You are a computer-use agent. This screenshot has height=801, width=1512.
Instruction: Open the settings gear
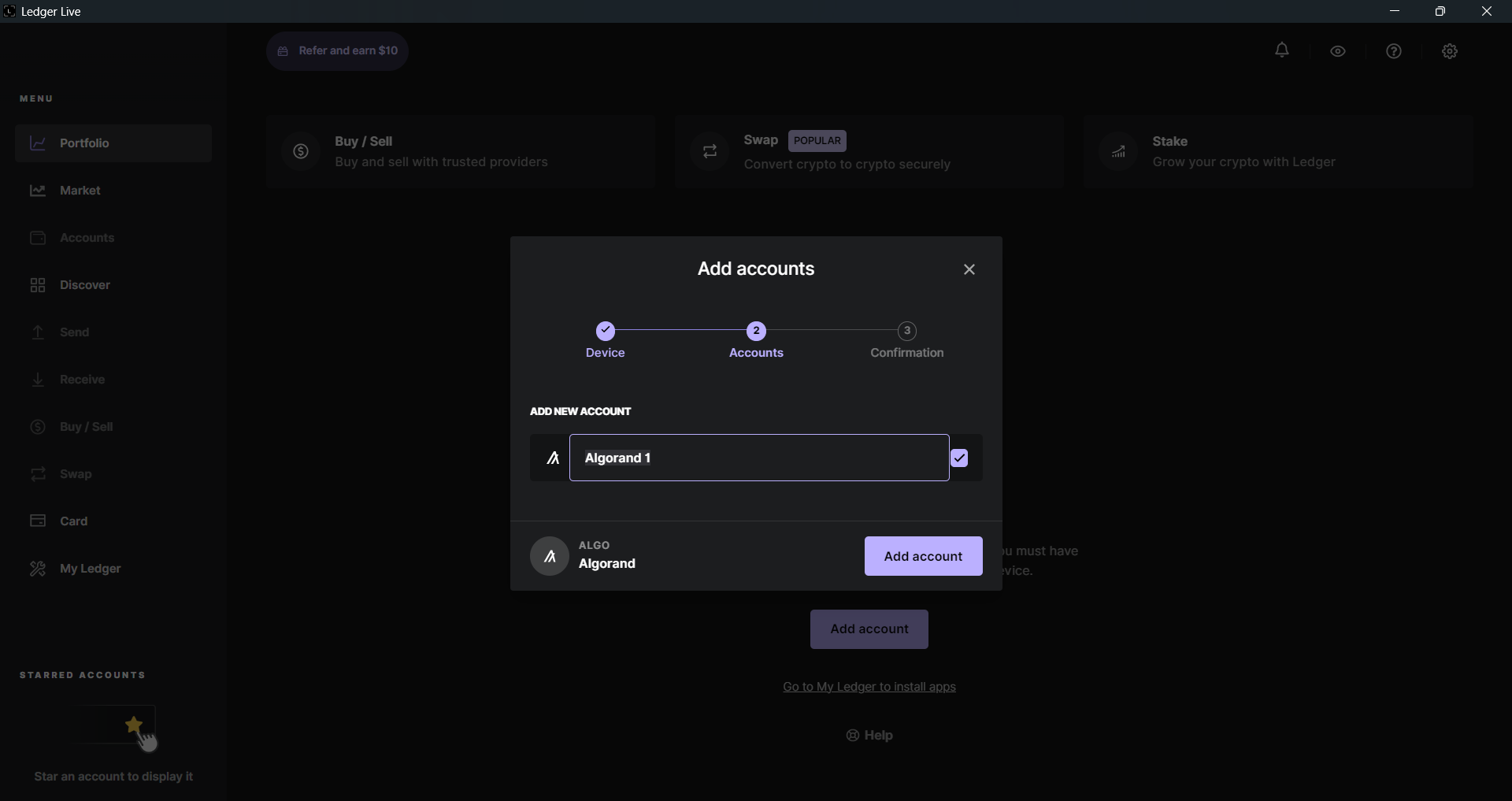pyautogui.click(x=1450, y=50)
